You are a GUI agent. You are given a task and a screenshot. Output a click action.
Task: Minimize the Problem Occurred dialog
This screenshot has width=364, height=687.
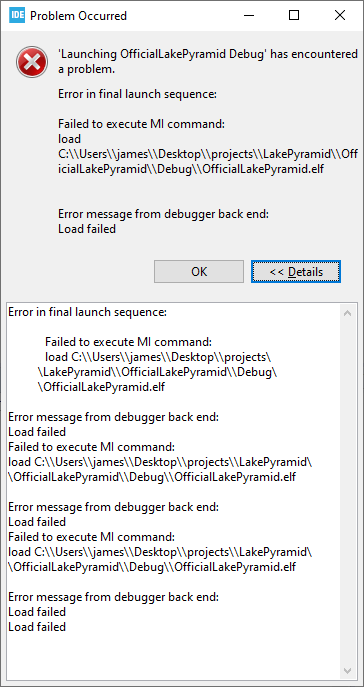[249, 16]
